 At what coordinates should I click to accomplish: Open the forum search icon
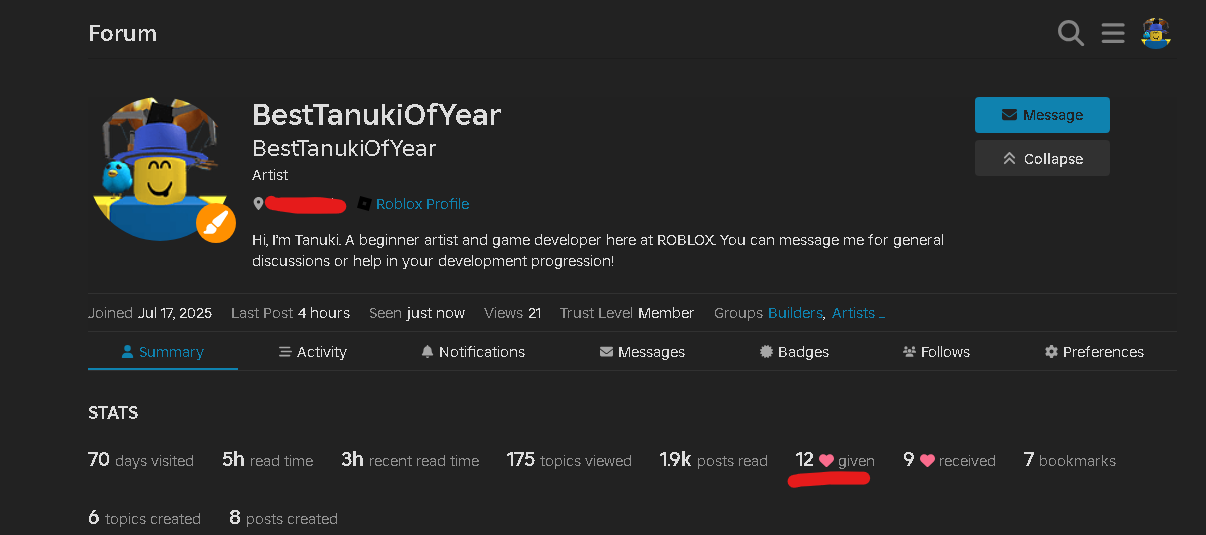tap(1070, 34)
